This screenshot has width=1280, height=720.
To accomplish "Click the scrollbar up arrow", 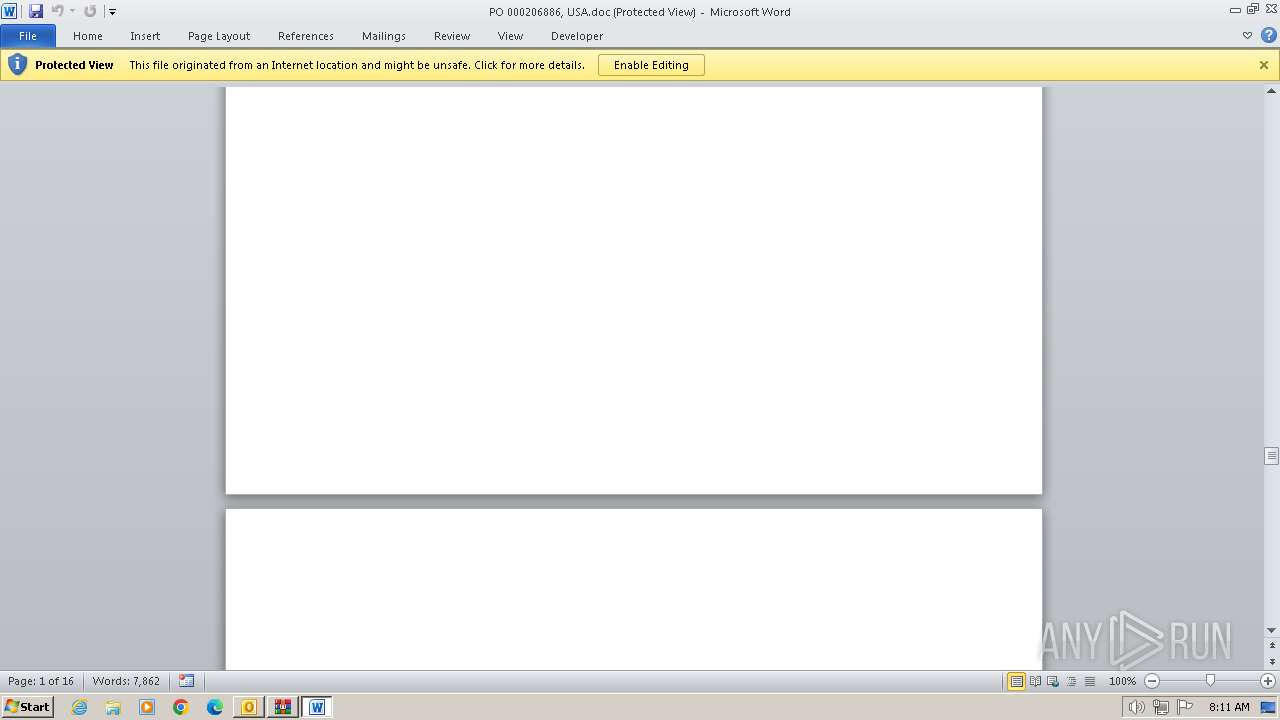I will pyautogui.click(x=1272, y=91).
